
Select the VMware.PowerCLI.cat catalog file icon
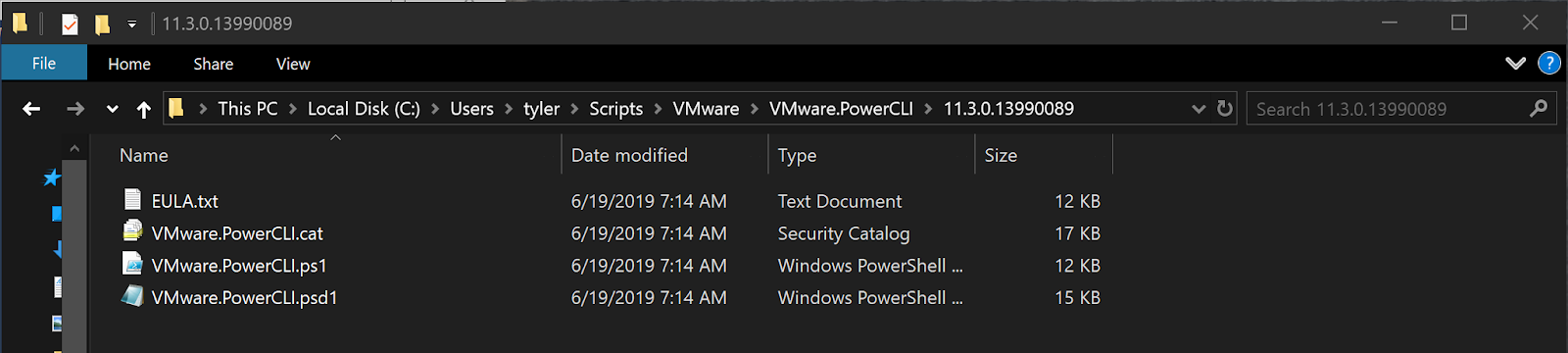(x=132, y=231)
